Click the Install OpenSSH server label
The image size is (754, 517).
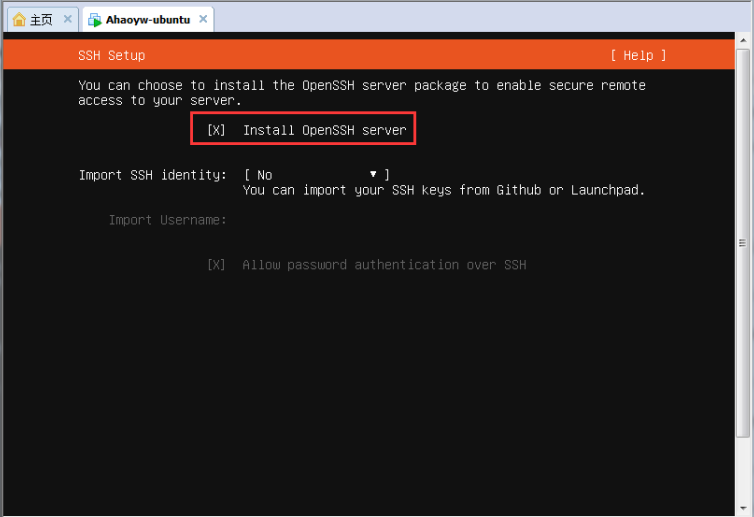click(x=325, y=130)
